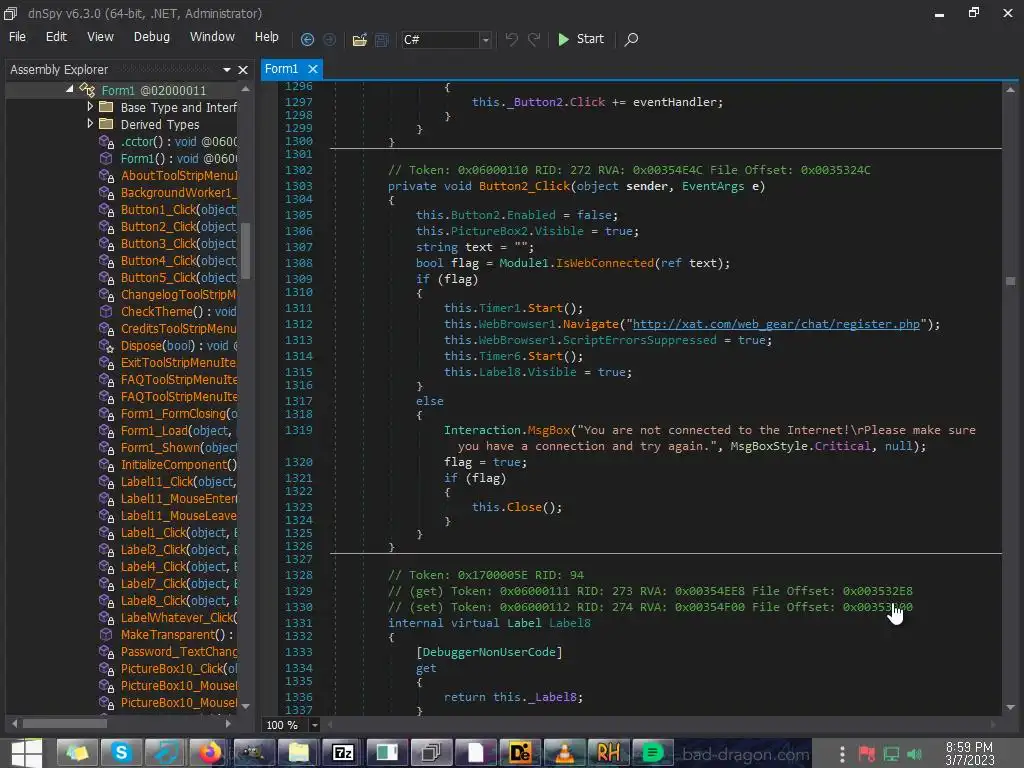
Task: Open a file with the toolbar Open icon
Action: pyautogui.click(x=359, y=40)
